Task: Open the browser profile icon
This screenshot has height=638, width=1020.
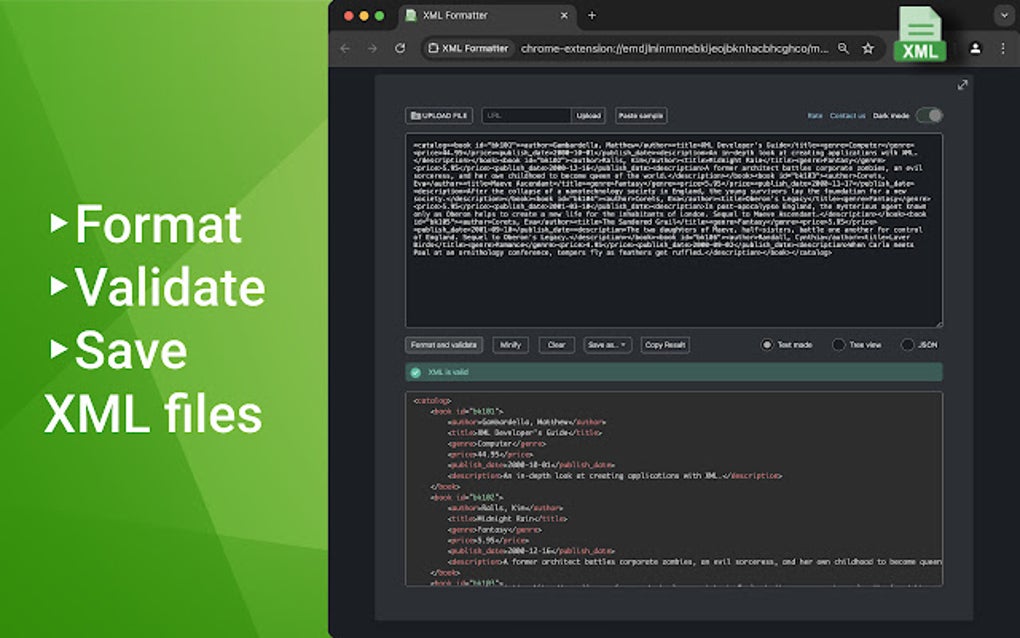Action: click(x=975, y=47)
